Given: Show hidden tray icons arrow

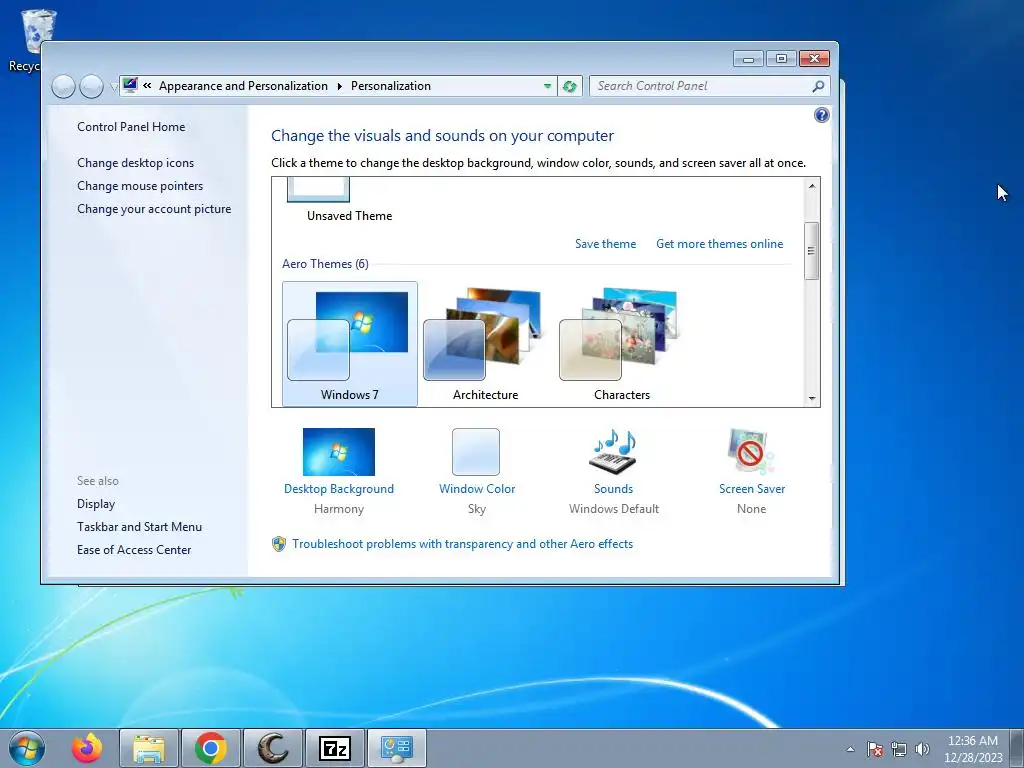Looking at the screenshot, I should tap(850, 749).
